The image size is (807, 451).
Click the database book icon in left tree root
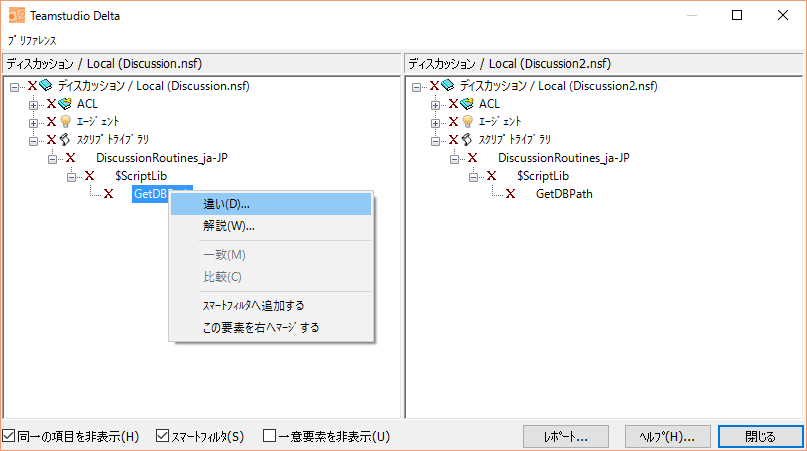click(47, 86)
